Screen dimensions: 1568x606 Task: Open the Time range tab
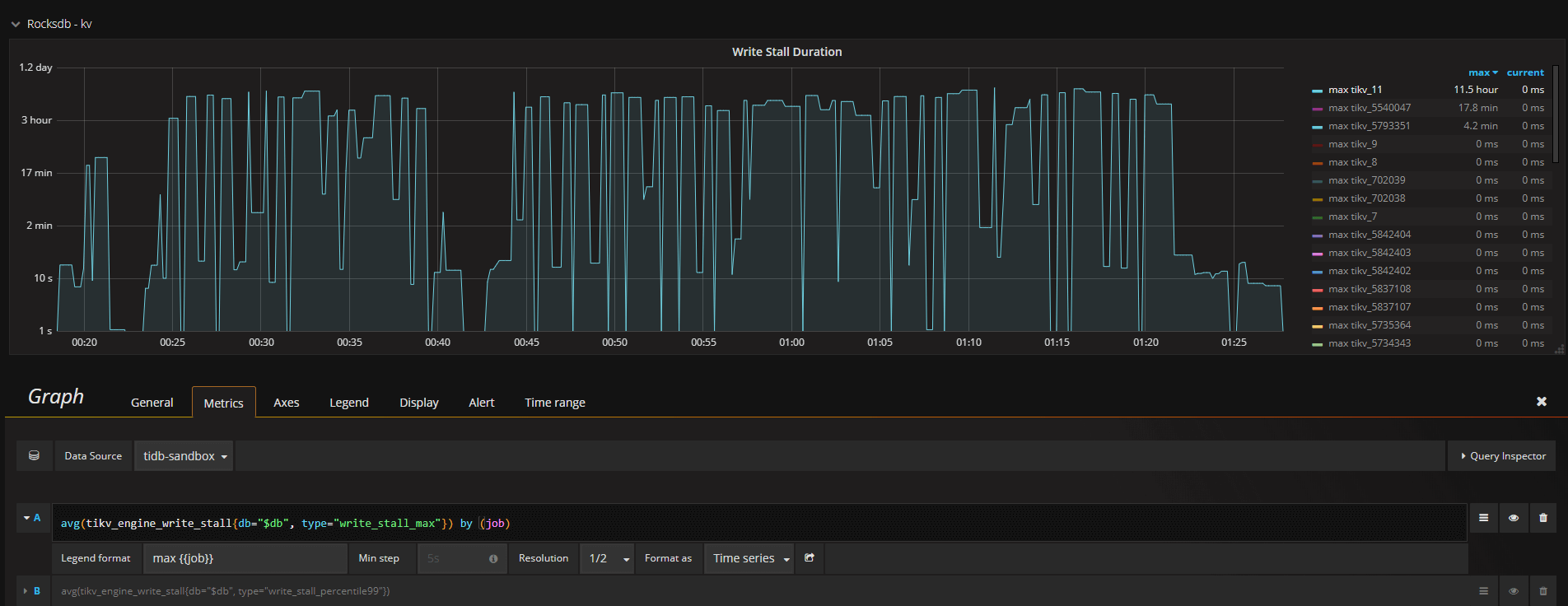(555, 403)
